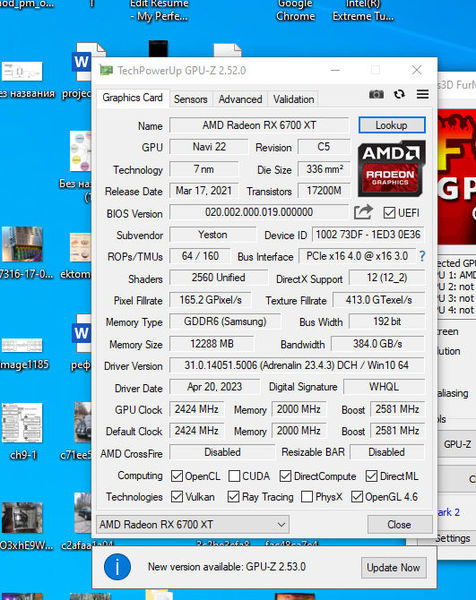Screen dimensions: 476x600
Task: Toggle the Ray Tracing checkbox
Action: click(233, 497)
